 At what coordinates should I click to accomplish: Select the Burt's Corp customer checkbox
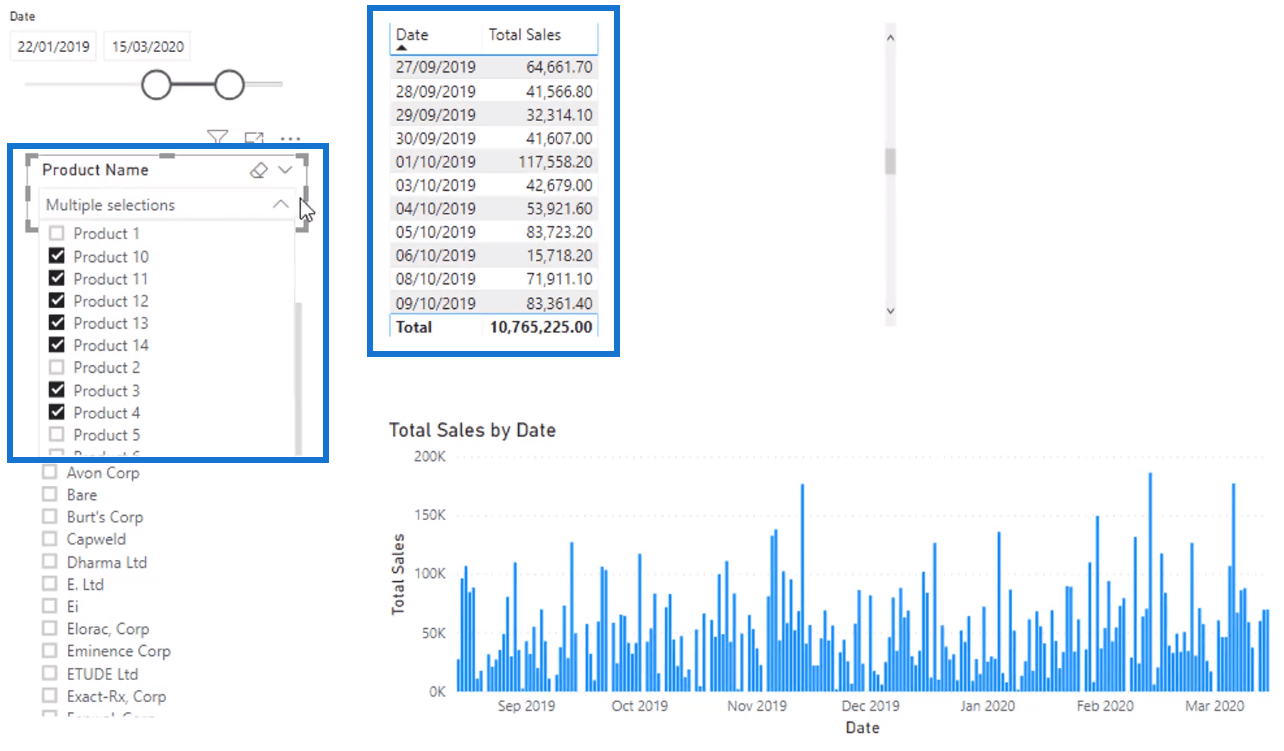click(x=49, y=516)
